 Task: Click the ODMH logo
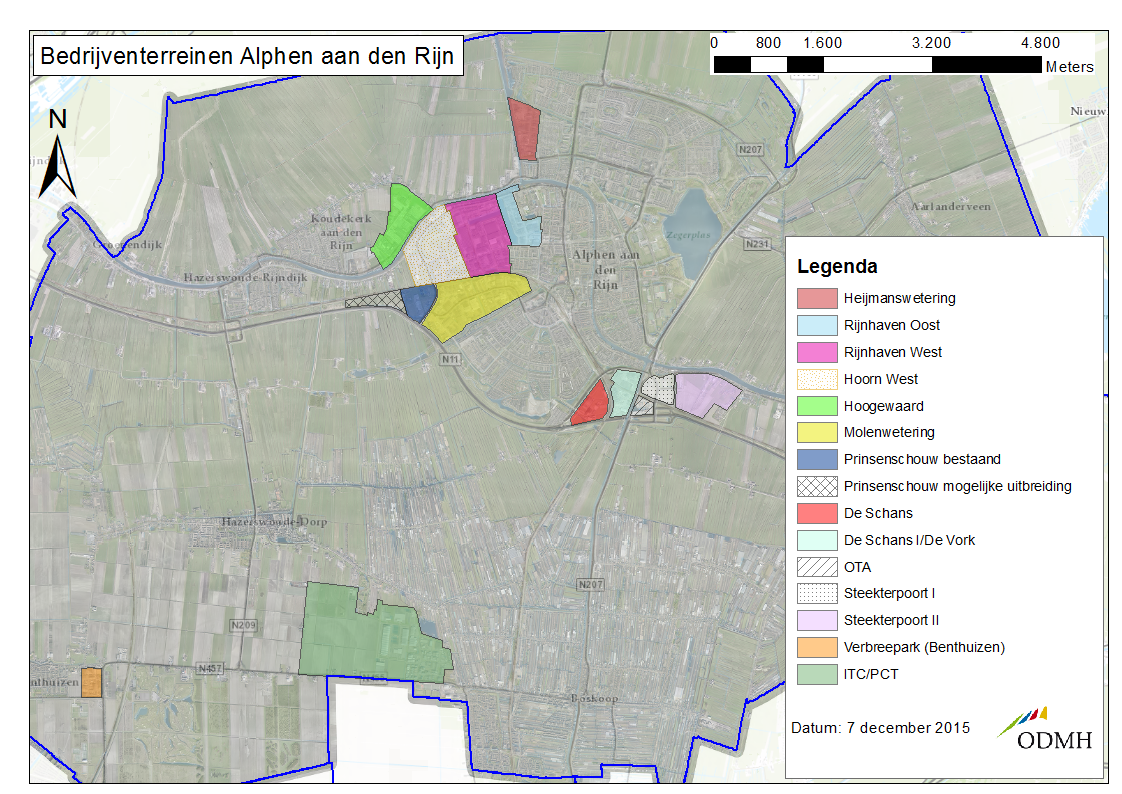pos(1044,730)
